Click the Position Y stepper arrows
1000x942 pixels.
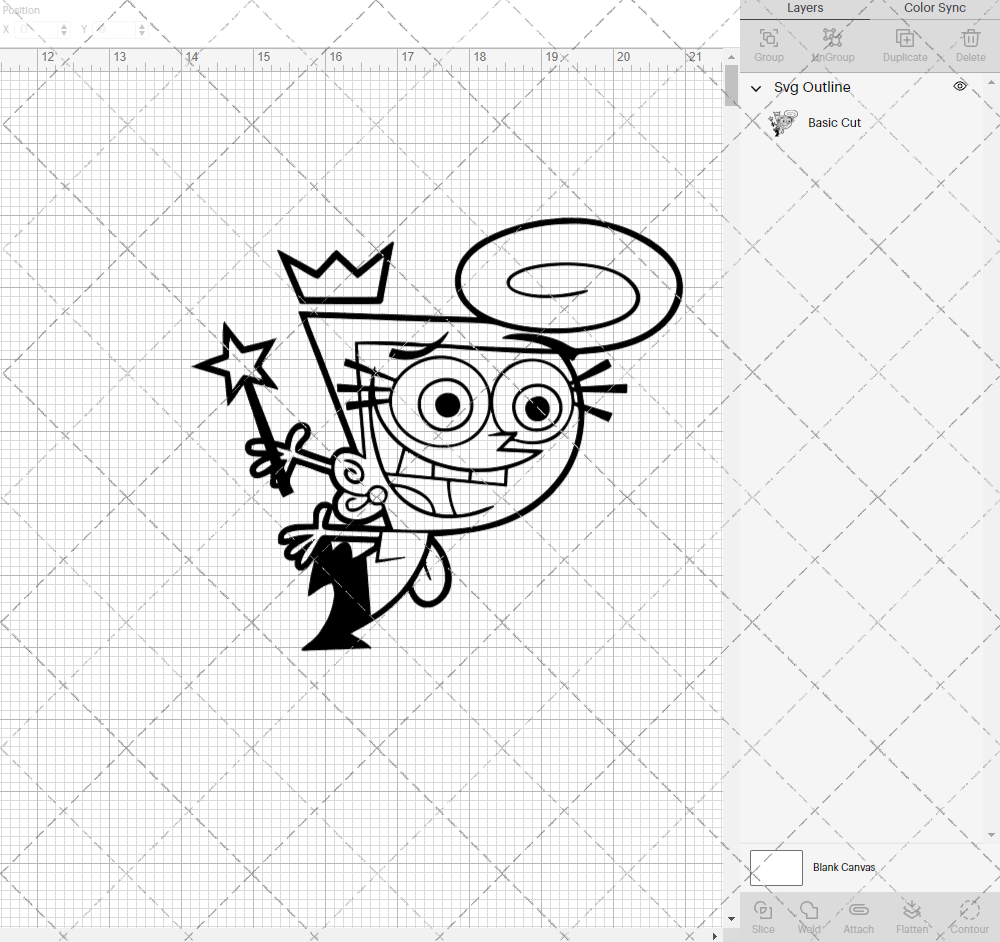pyautogui.click(x=142, y=29)
